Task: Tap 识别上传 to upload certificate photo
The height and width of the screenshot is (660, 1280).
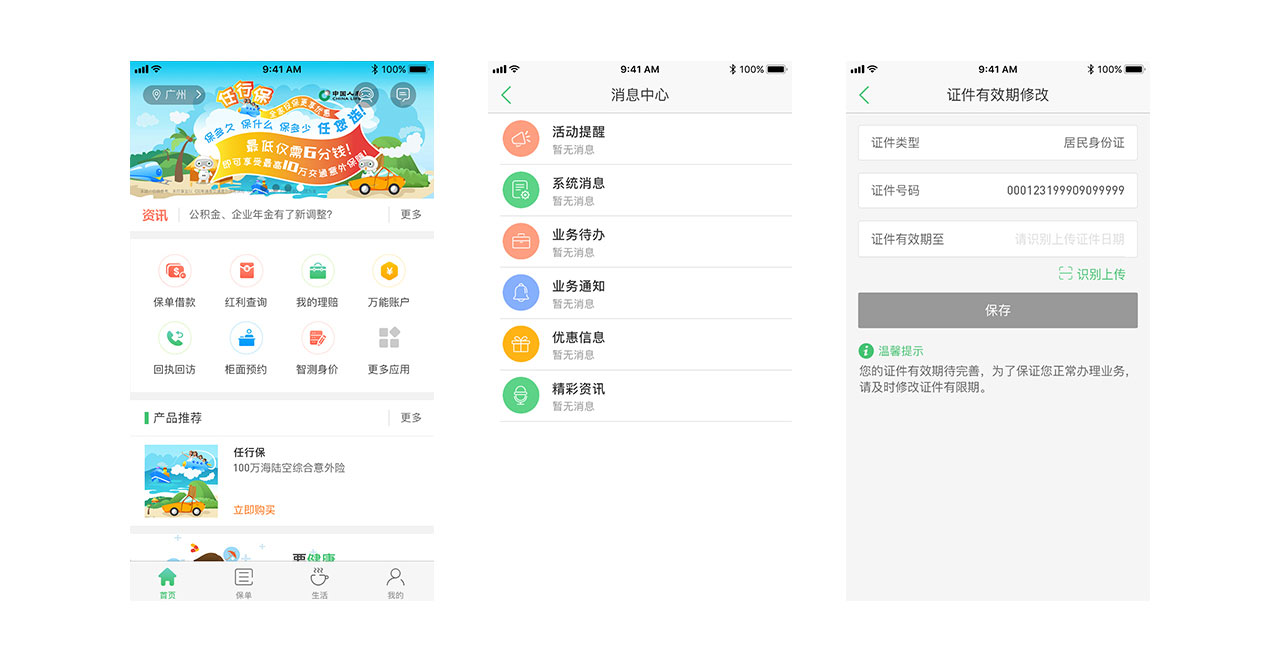Action: pos(1092,273)
